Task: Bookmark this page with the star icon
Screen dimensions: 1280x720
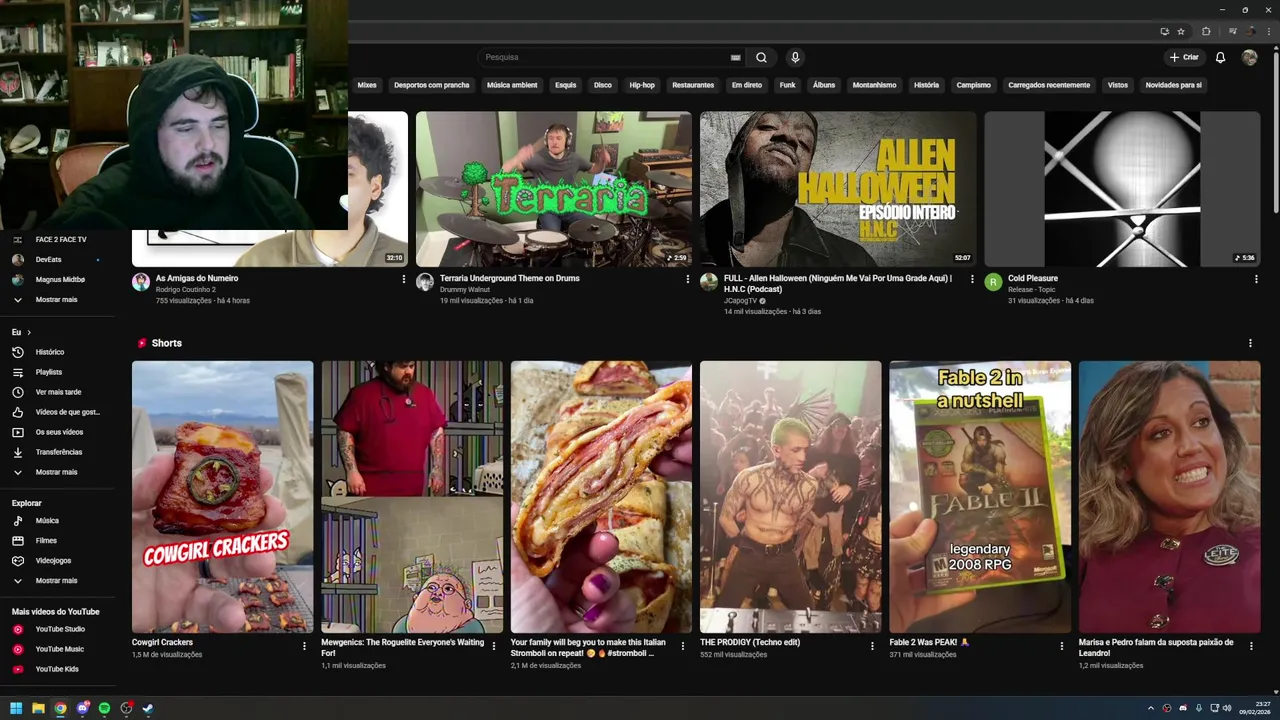Action: 1181,31
